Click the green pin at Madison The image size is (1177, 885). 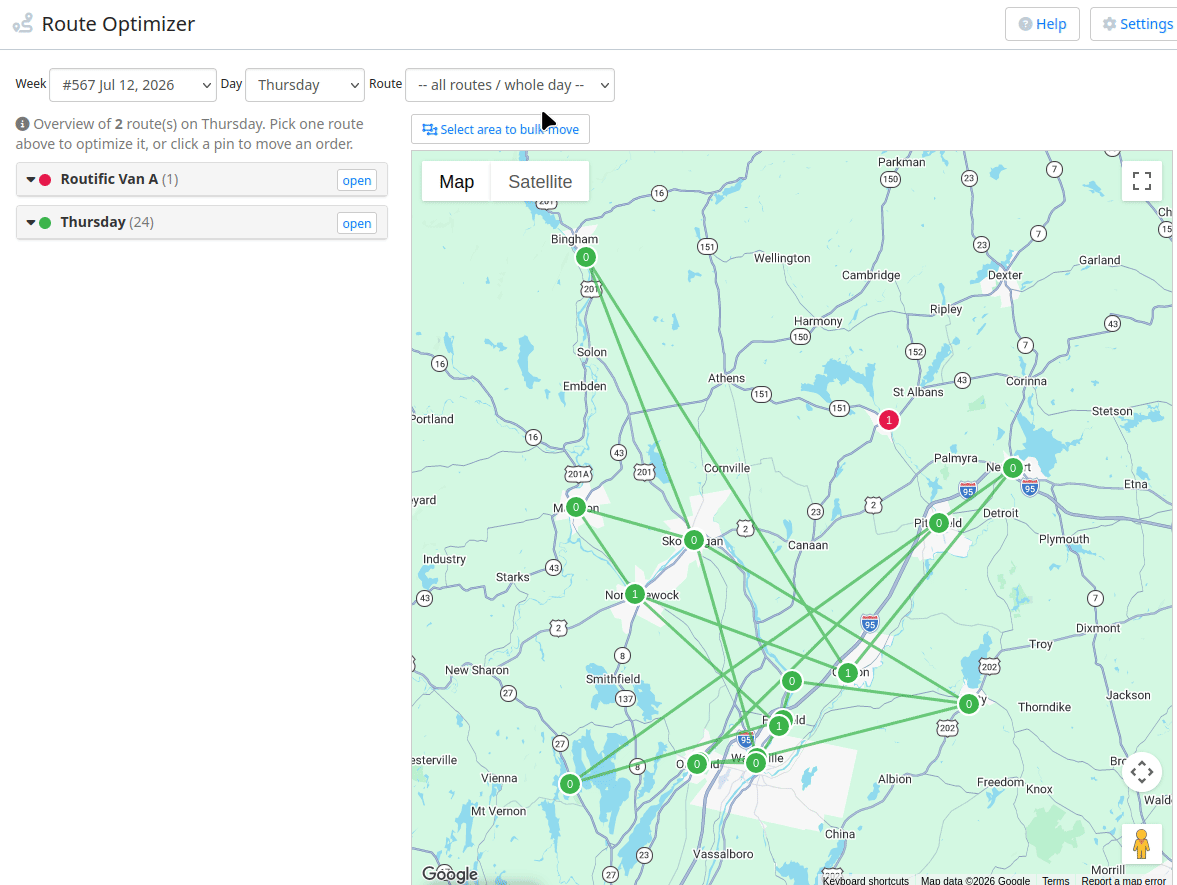pos(576,507)
